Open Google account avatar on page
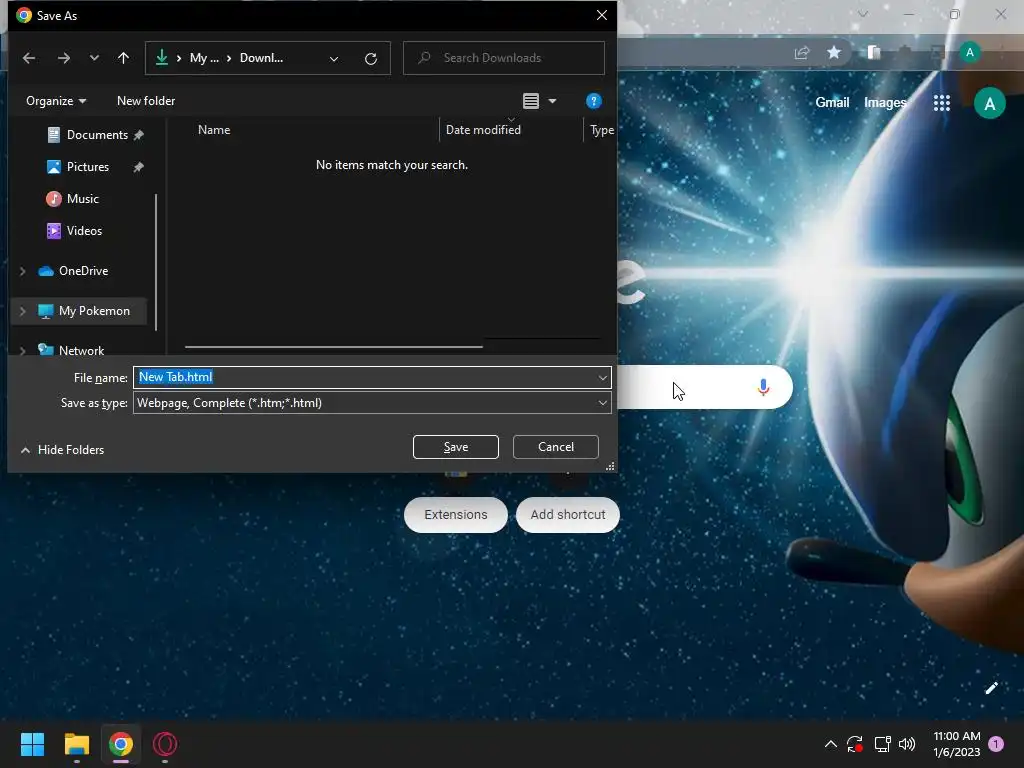The height and width of the screenshot is (768, 1024). (x=989, y=103)
